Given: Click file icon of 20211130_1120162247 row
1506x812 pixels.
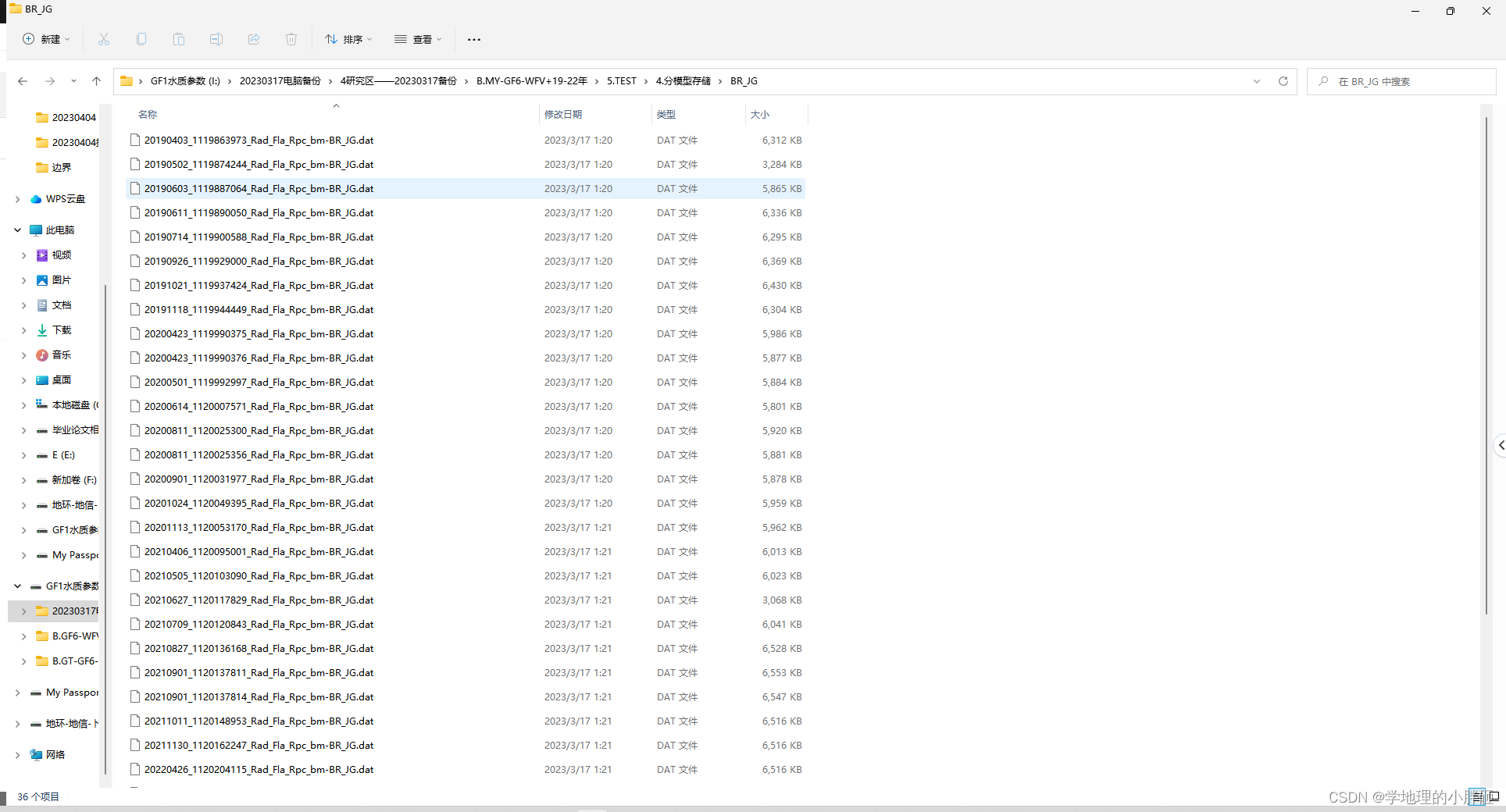Looking at the screenshot, I should click(135, 746).
